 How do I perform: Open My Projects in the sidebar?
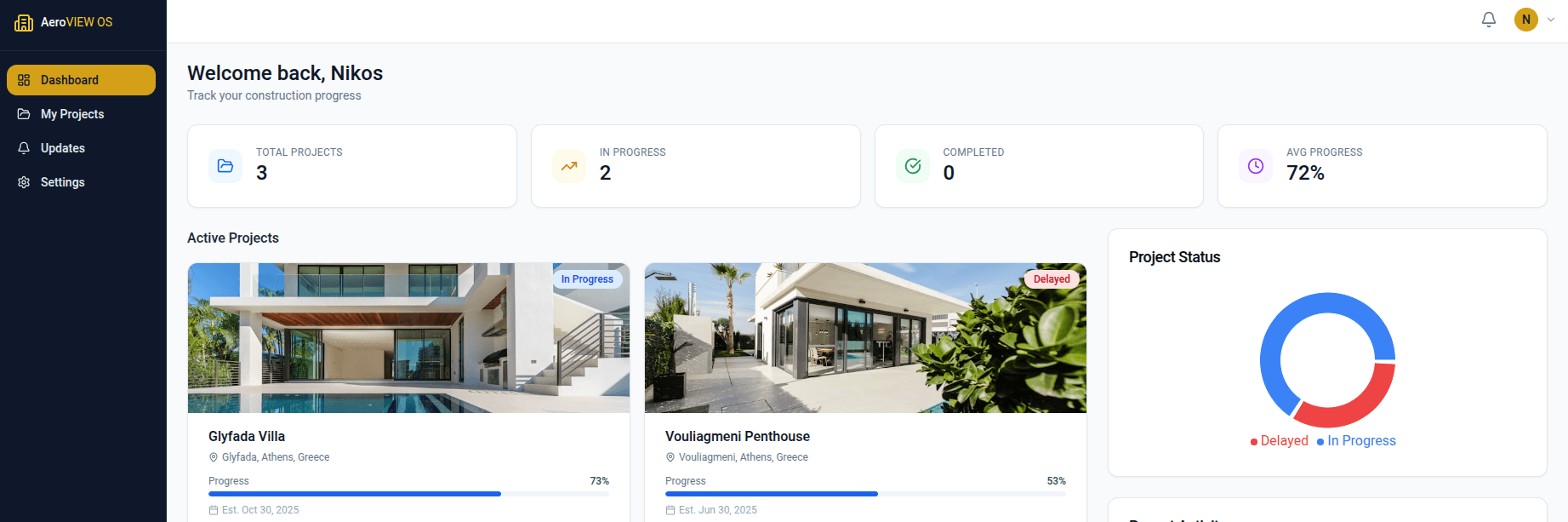(x=81, y=114)
